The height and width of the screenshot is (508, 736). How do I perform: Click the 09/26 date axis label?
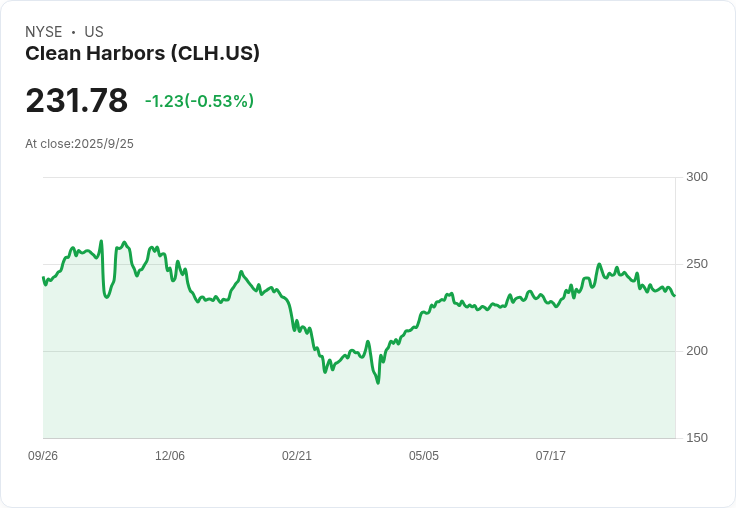coord(43,456)
